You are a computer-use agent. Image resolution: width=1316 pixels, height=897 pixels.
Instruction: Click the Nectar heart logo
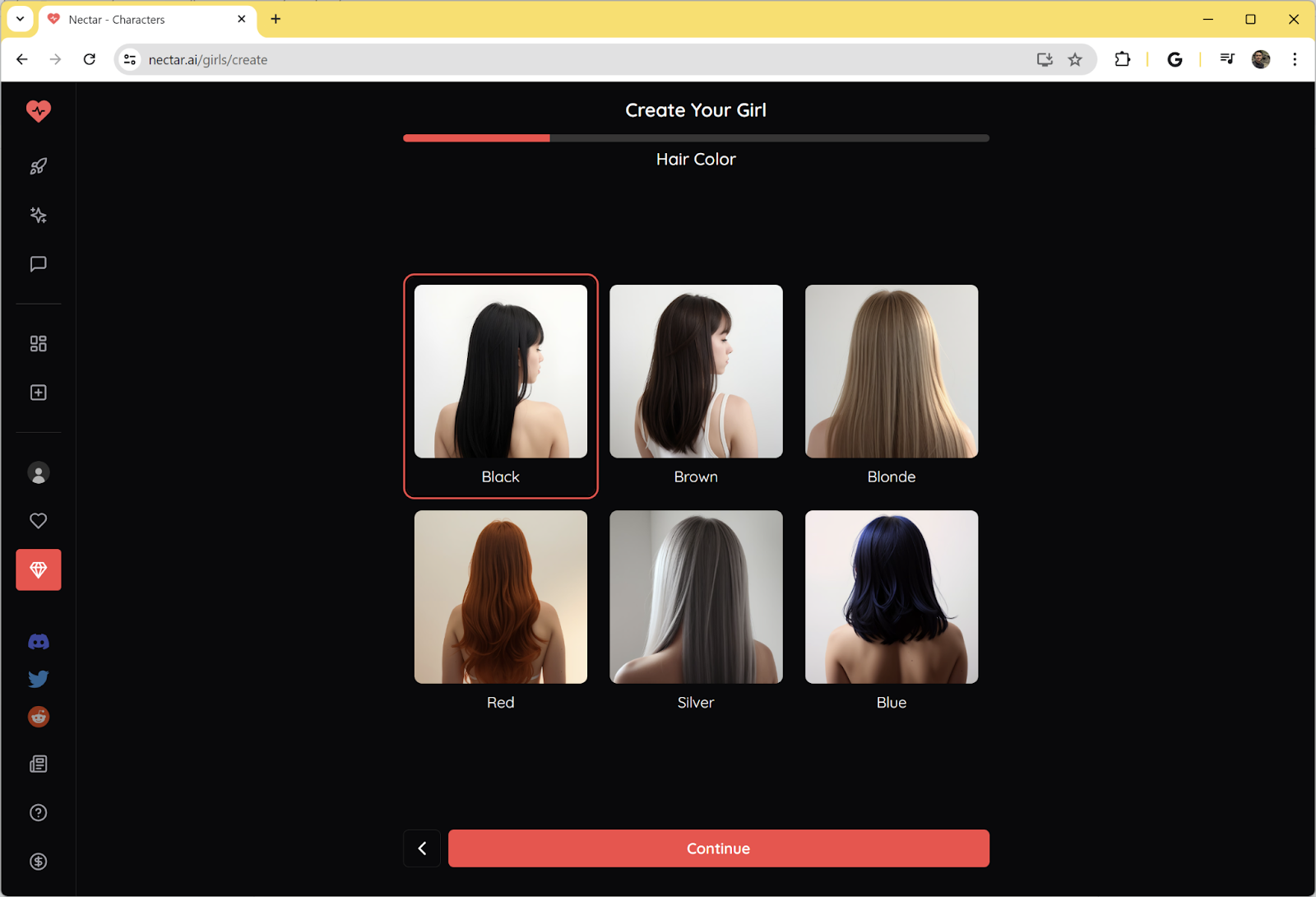tap(38, 110)
